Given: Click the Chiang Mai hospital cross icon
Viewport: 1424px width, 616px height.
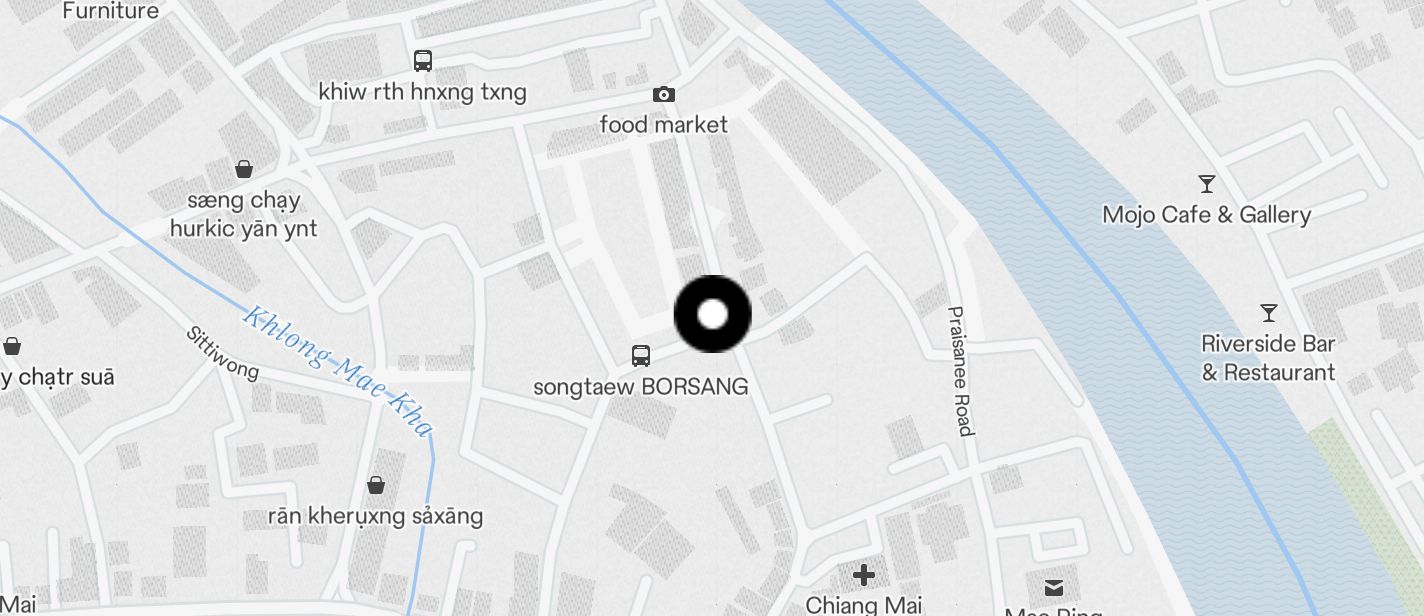Looking at the screenshot, I should pos(864,575).
